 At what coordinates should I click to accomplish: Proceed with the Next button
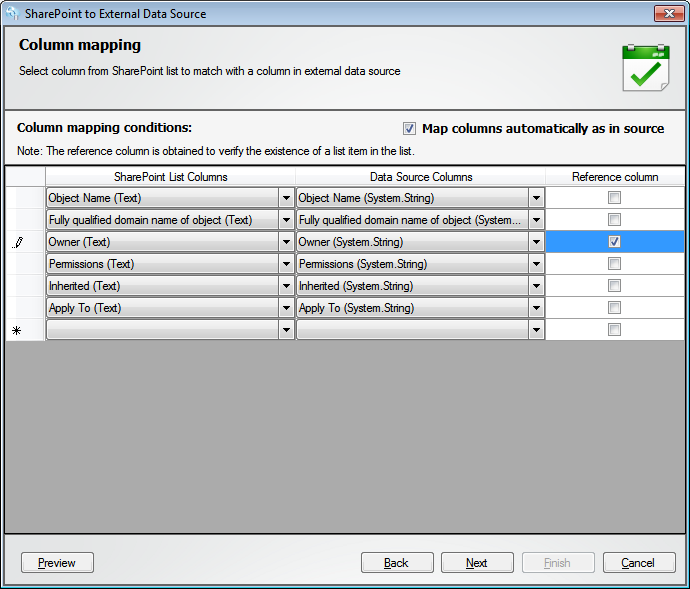point(477,563)
